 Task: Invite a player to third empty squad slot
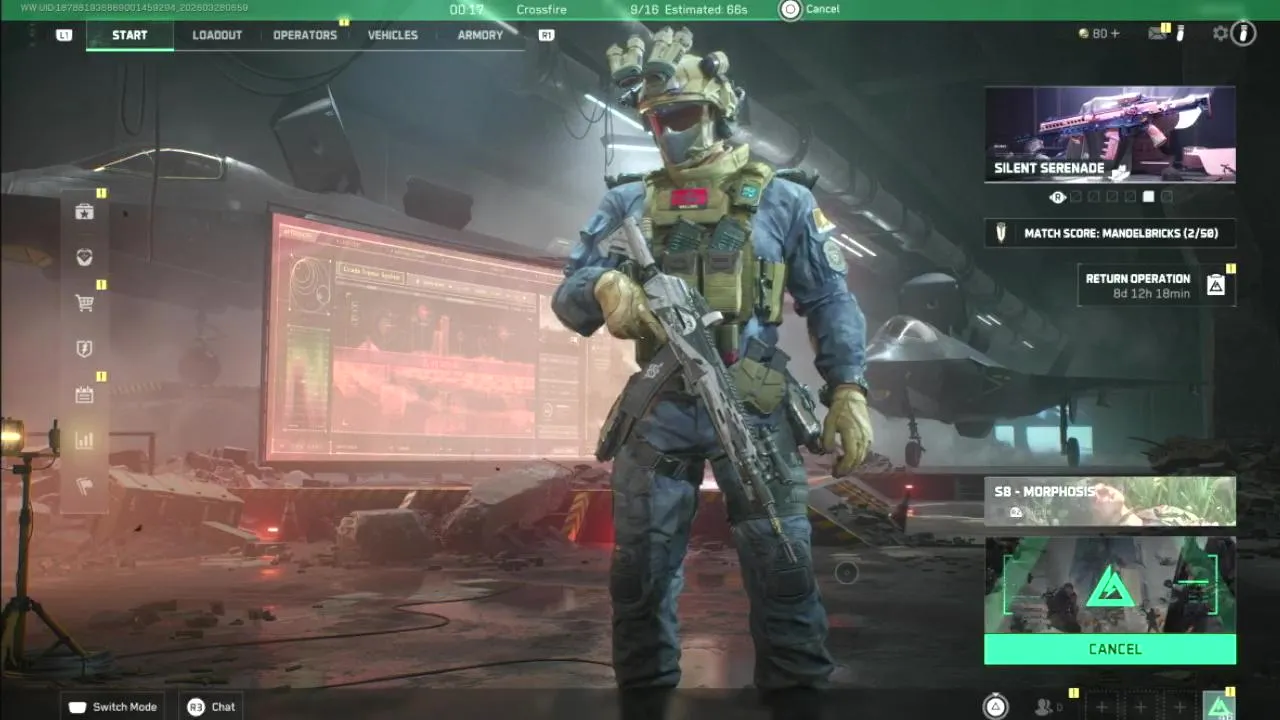coord(1179,707)
